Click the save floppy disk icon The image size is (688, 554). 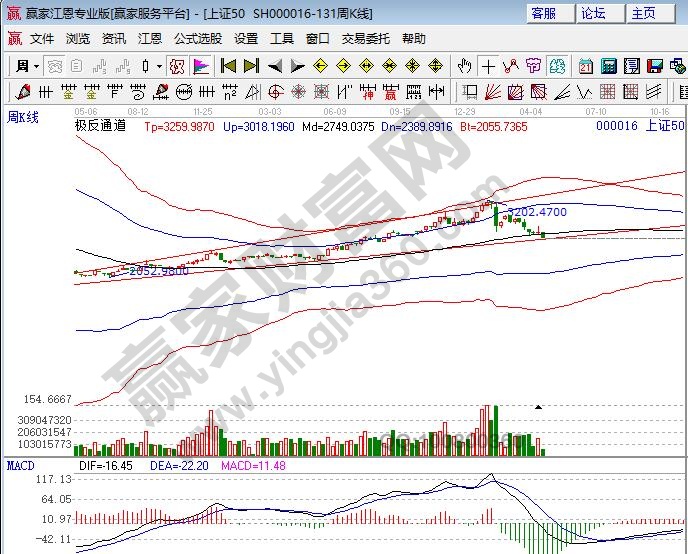click(x=652, y=66)
